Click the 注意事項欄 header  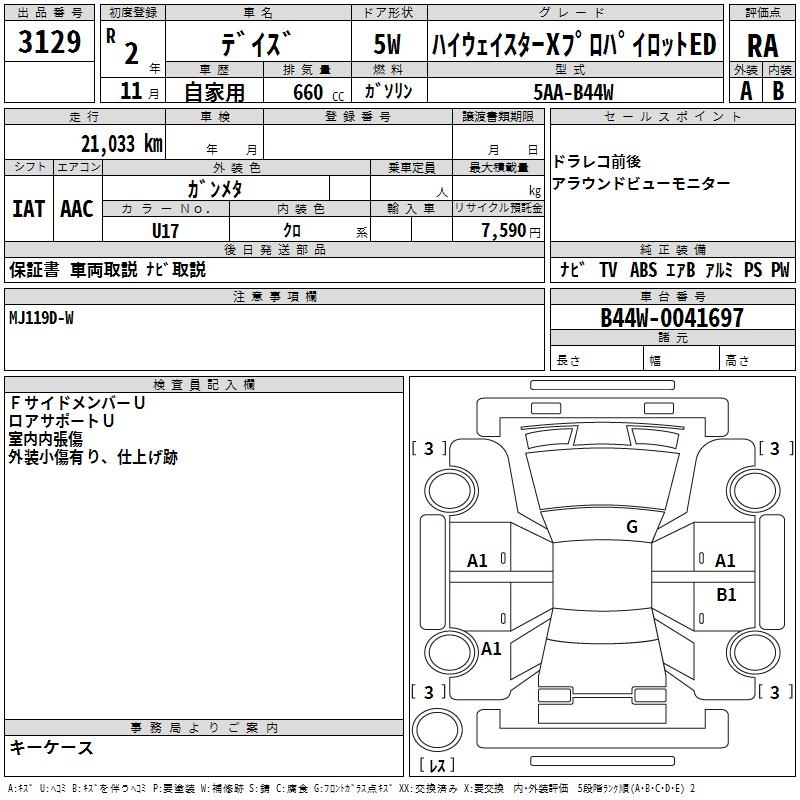[275, 296]
